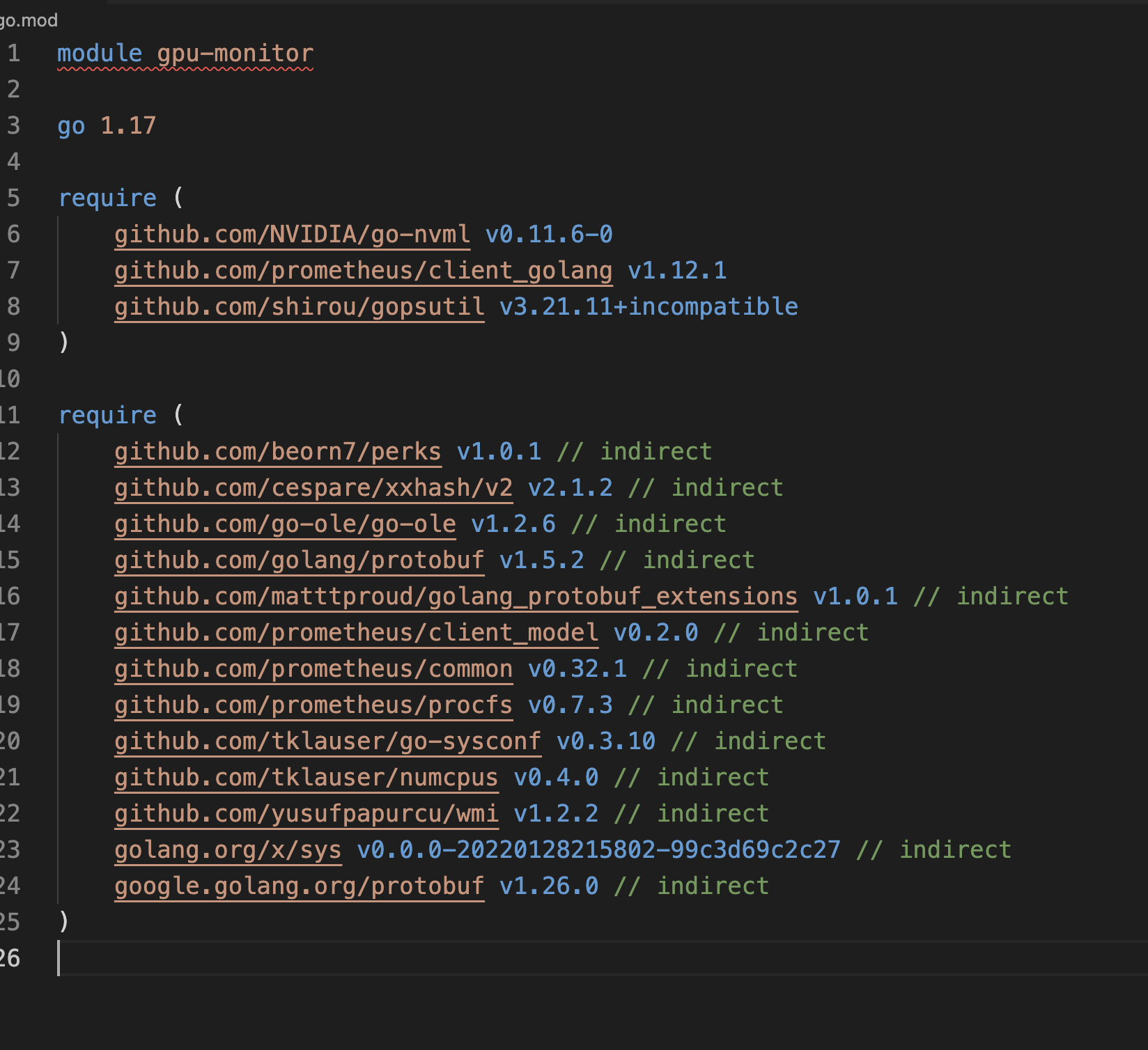The height and width of the screenshot is (1050, 1148).
Task: Click version 'v1.5.2' of golang/protobuf
Action: pos(542,561)
